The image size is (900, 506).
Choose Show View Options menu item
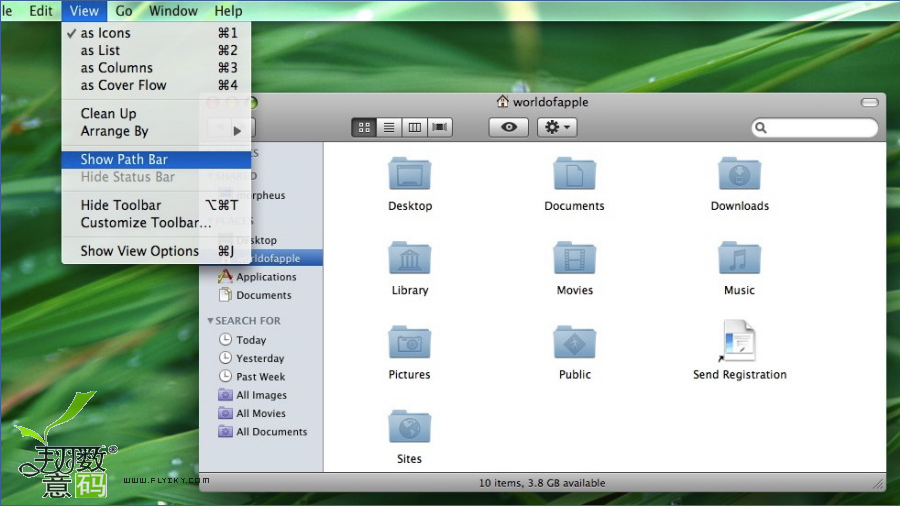point(156,251)
